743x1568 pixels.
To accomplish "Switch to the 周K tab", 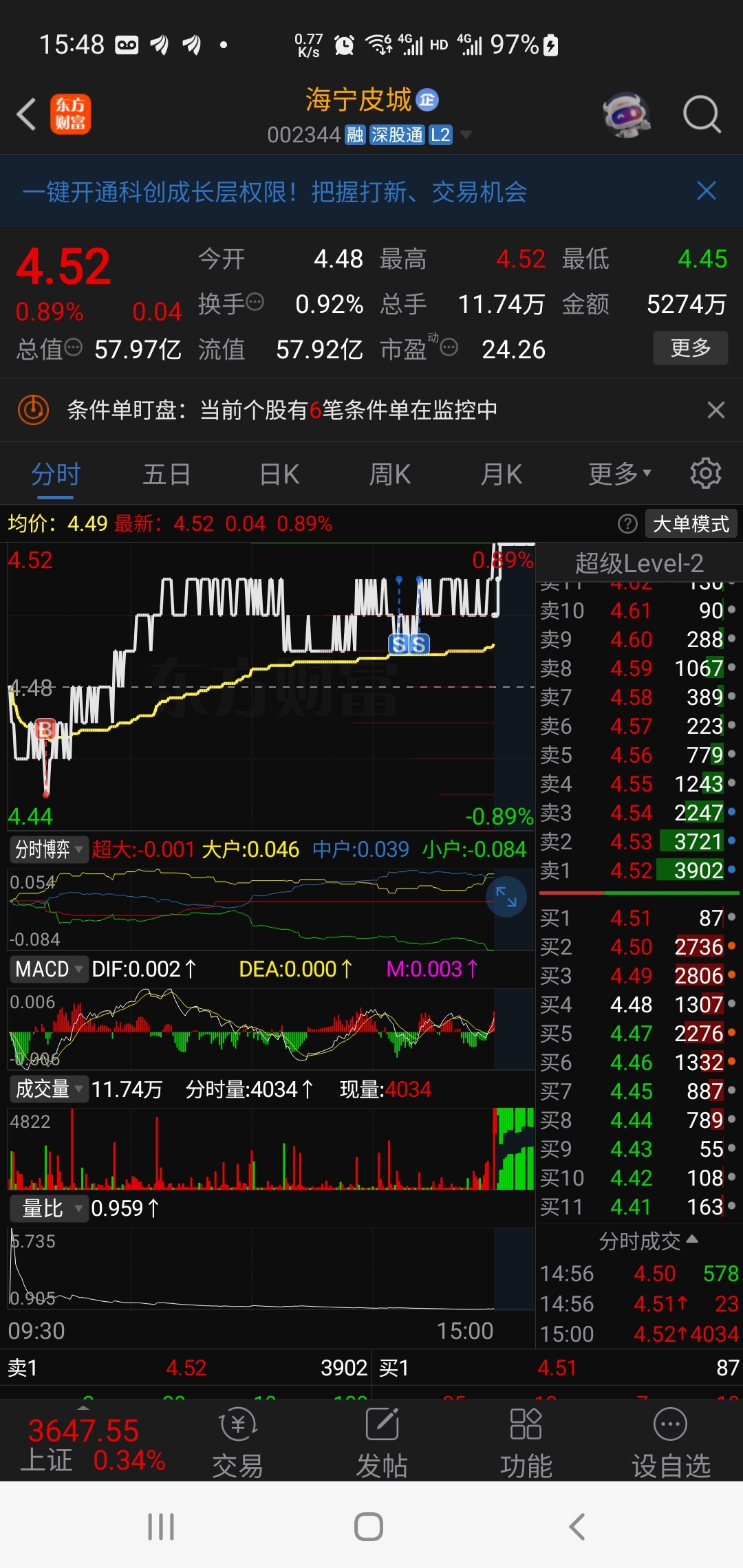I will [390, 475].
